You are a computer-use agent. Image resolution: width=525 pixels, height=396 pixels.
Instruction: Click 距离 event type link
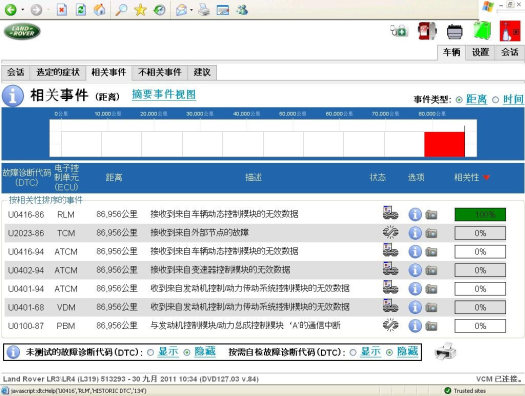point(476,99)
